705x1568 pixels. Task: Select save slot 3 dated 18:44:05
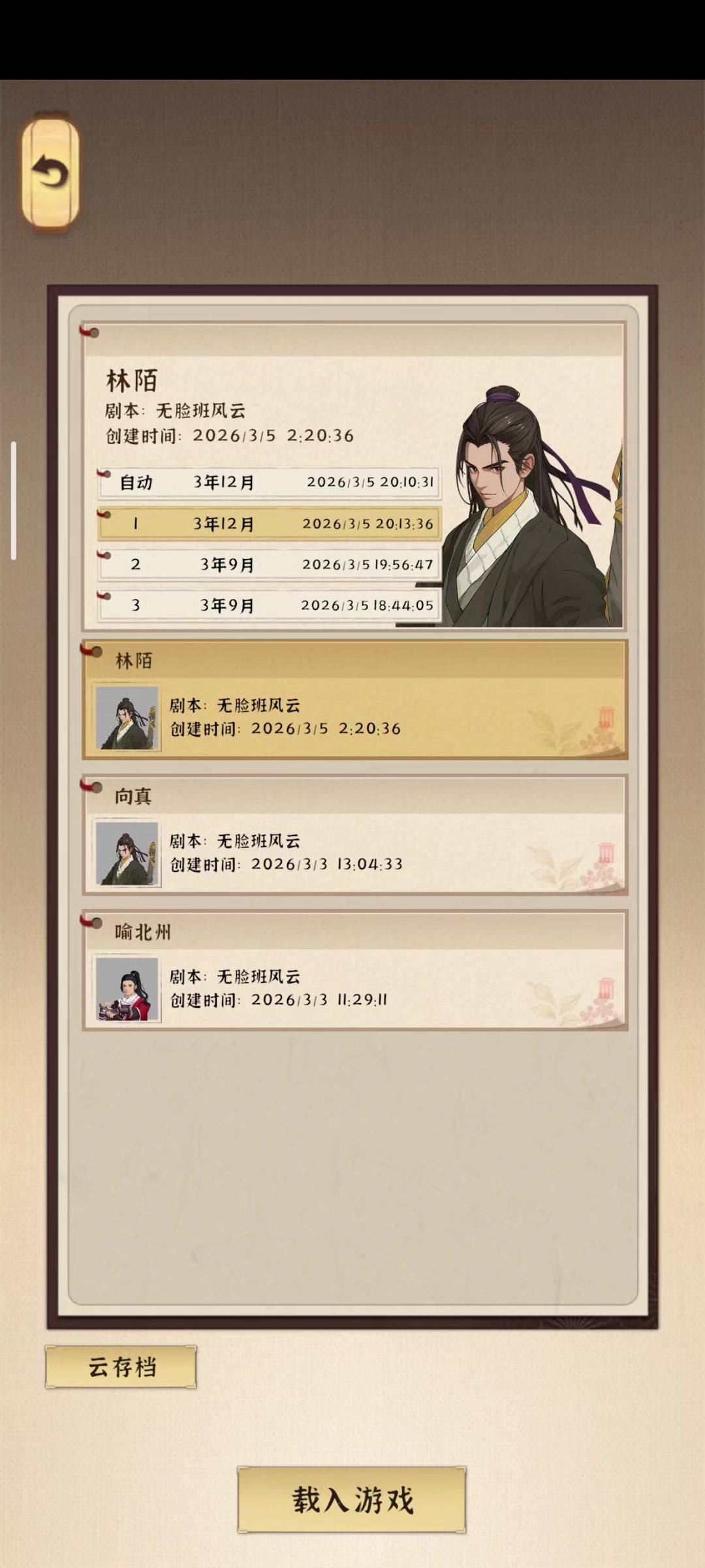(x=269, y=605)
